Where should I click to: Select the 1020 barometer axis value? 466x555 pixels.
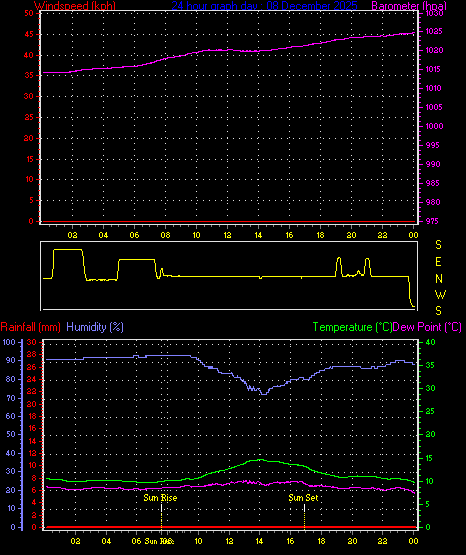[434, 50]
